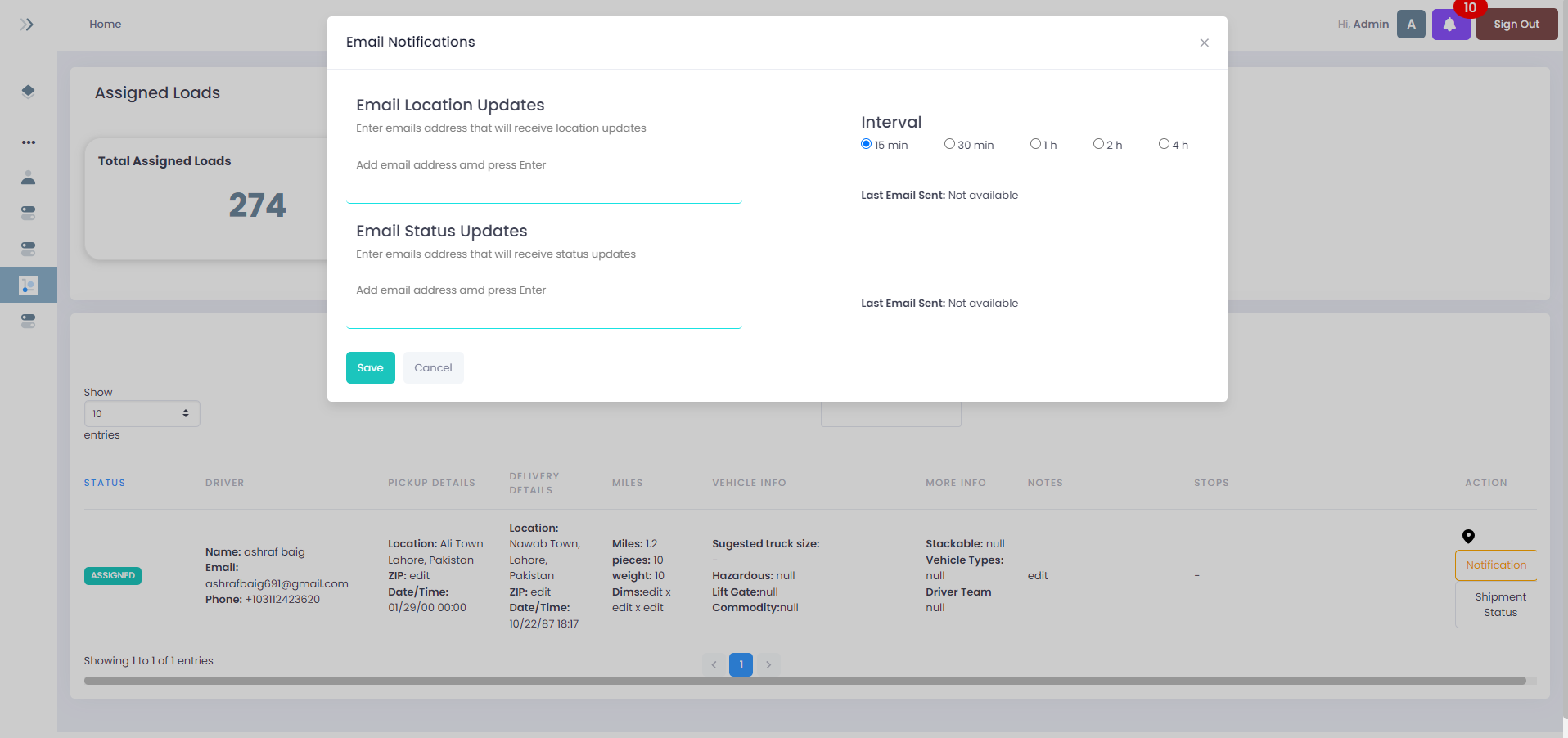Open the stacked layers icon in sidebar
This screenshot has height=738, width=1568.
click(x=28, y=92)
